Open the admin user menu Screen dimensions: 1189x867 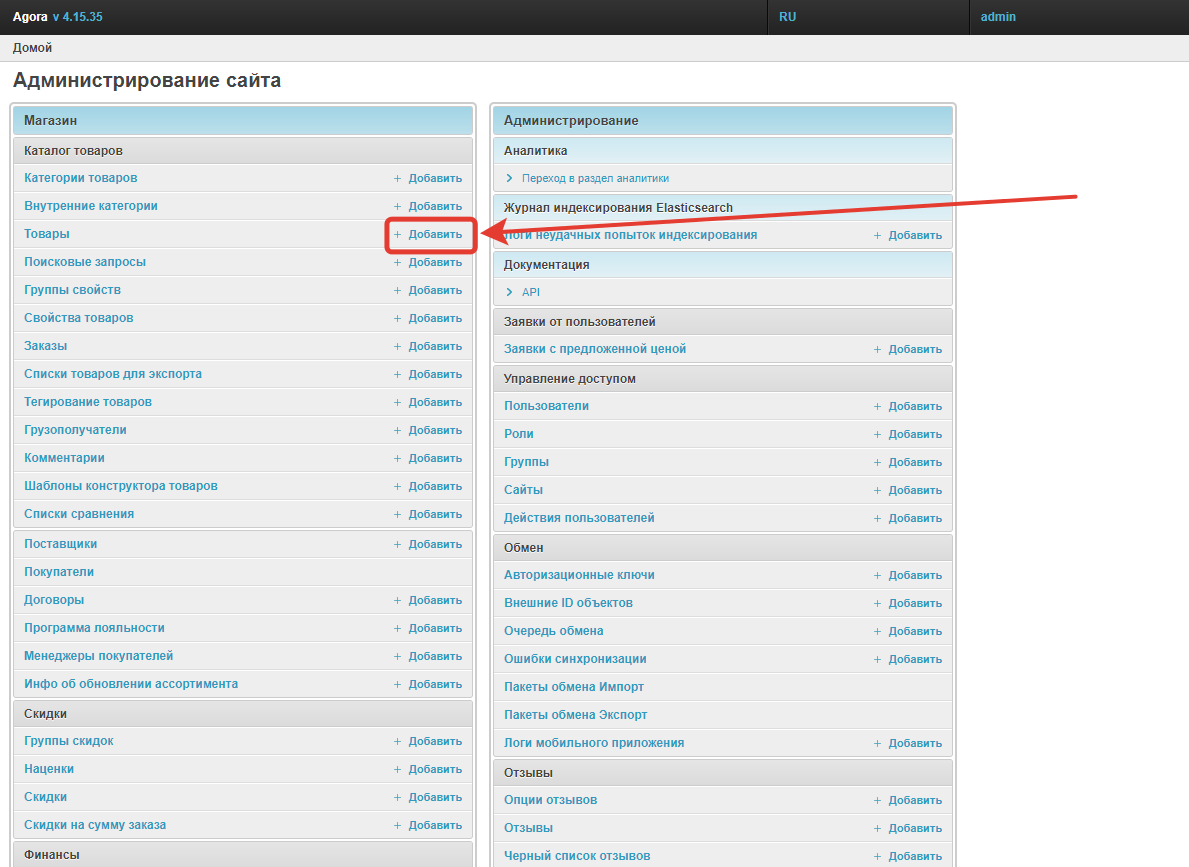click(998, 17)
